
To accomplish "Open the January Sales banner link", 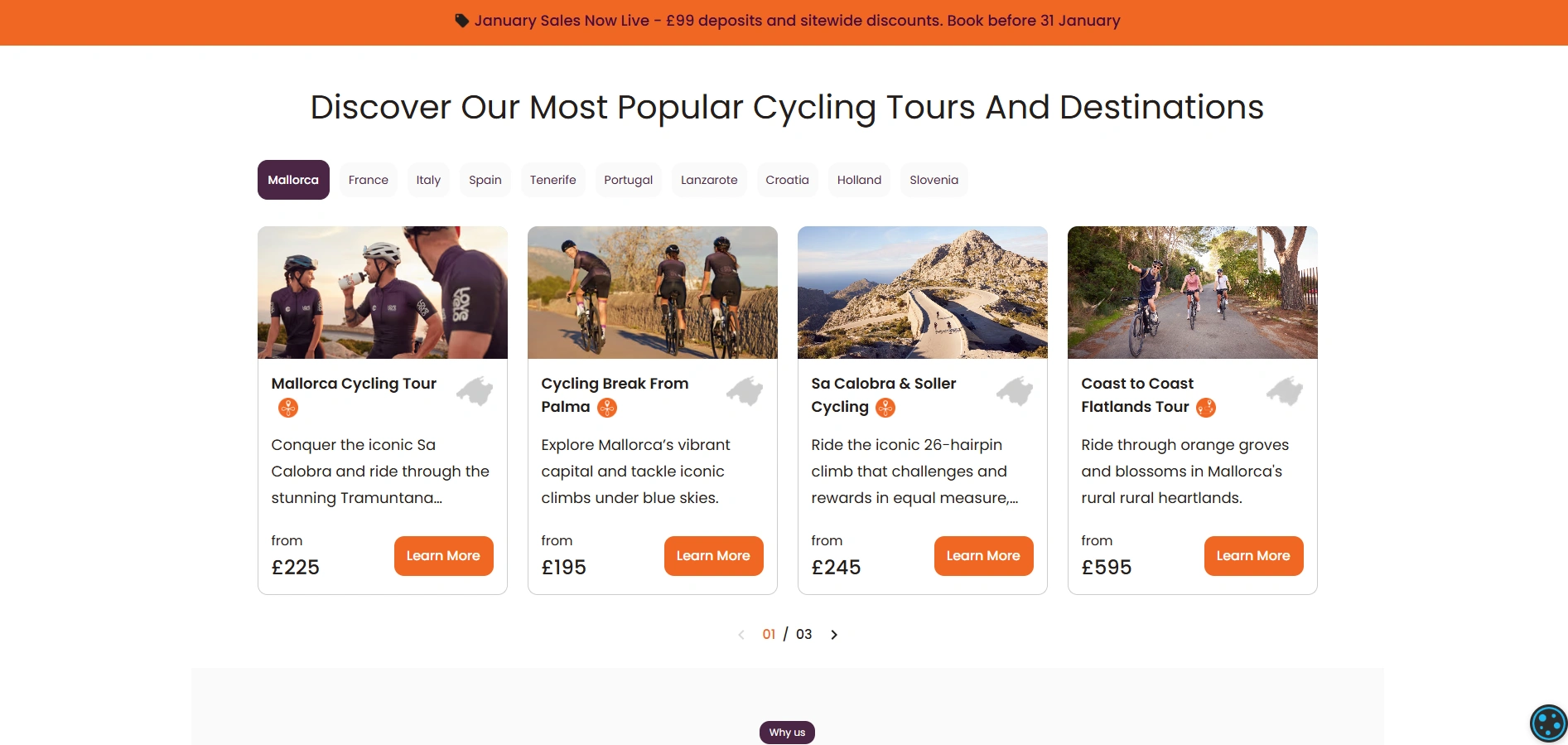I will 797,21.
